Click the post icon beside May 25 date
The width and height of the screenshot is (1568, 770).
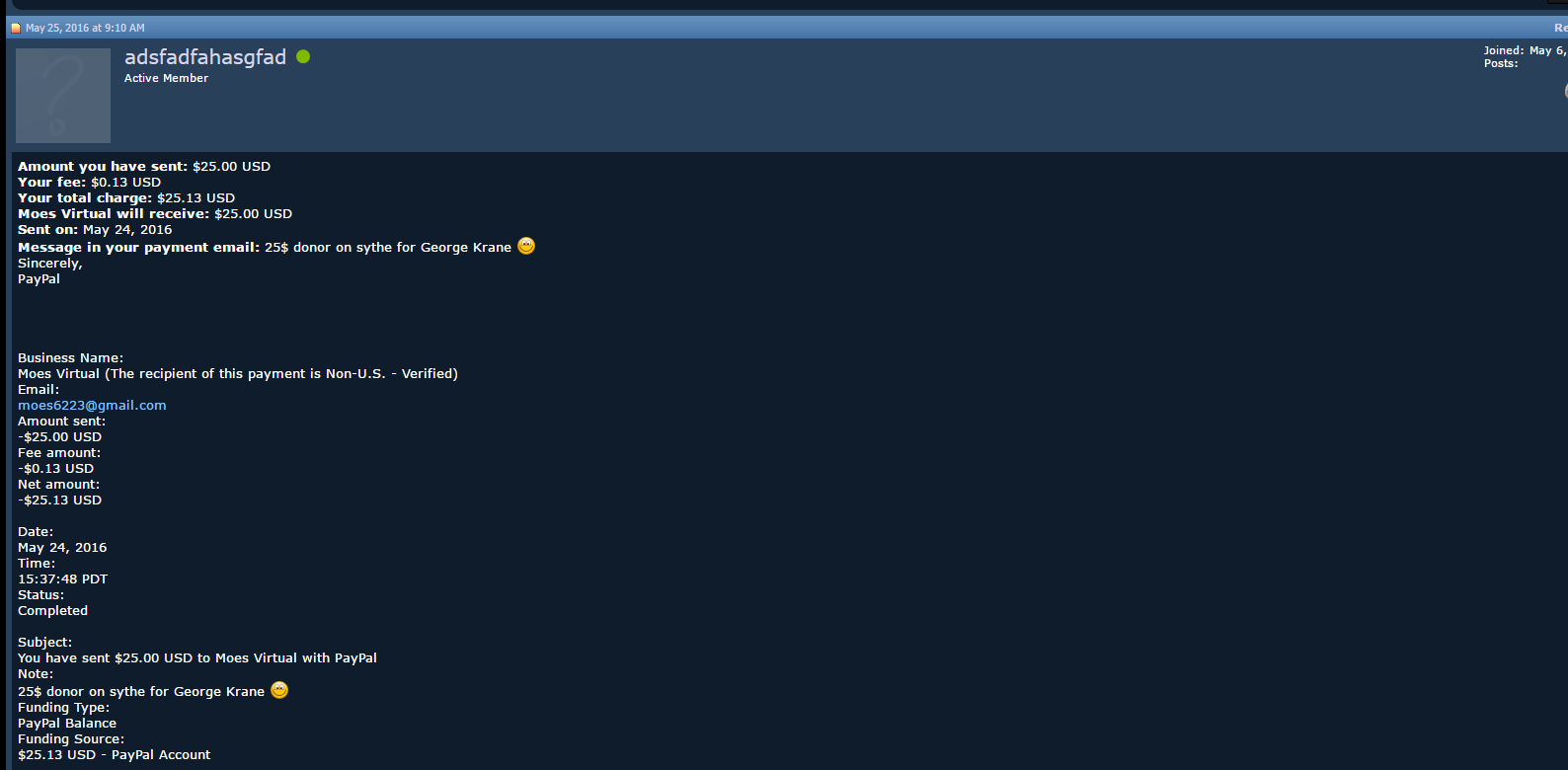16,28
